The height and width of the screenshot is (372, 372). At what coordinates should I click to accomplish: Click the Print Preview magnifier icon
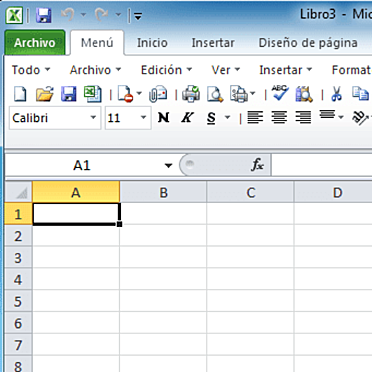pyautogui.click(x=215, y=94)
